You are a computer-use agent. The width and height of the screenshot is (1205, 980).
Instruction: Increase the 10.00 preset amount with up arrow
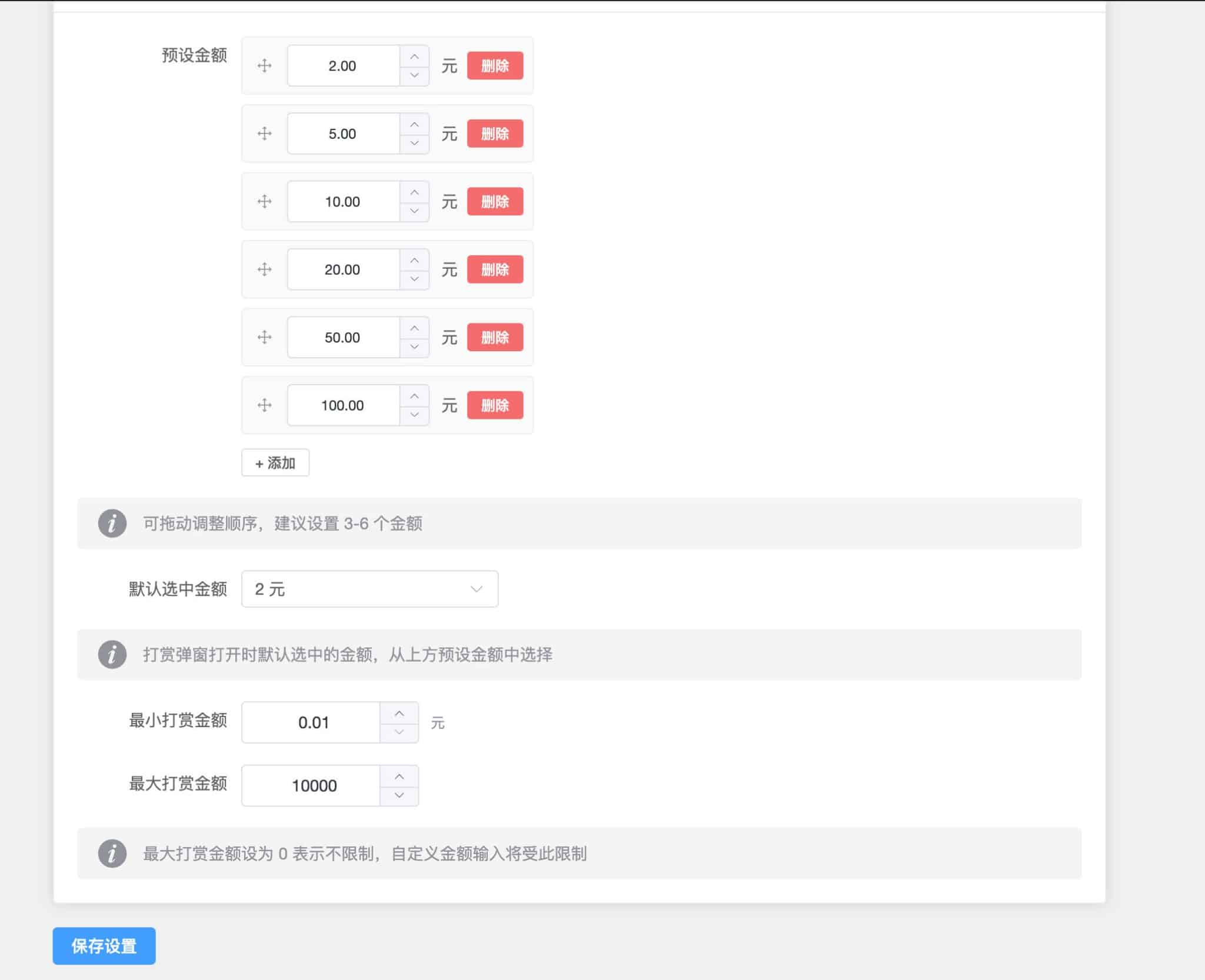pos(414,192)
